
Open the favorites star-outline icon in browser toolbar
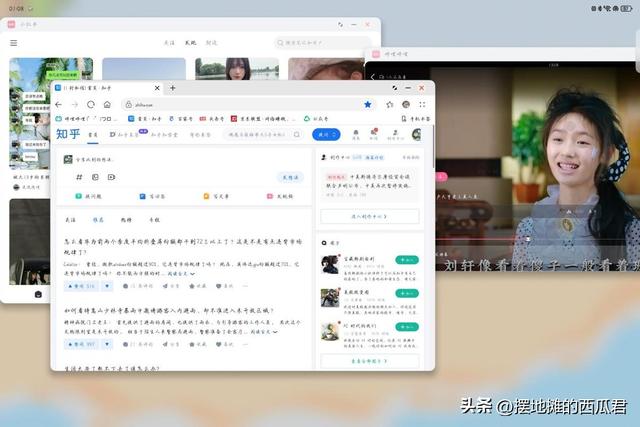click(x=390, y=105)
